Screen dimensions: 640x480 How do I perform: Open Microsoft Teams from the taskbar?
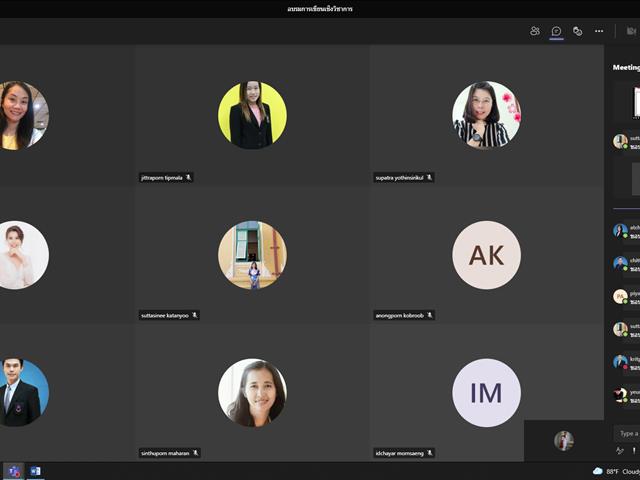pyautogui.click(x=14, y=471)
